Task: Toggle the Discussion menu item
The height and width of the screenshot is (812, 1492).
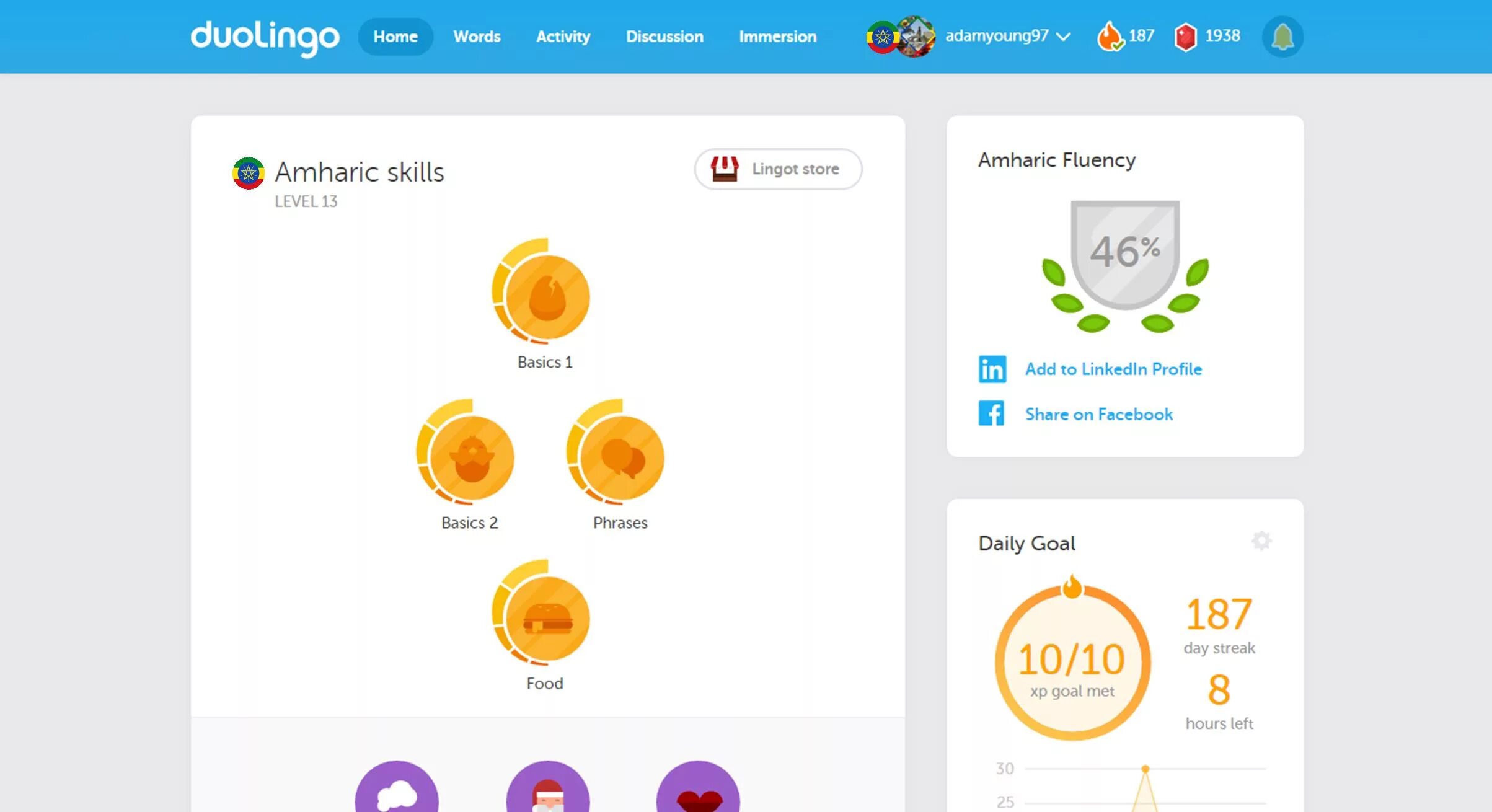Action: pos(665,36)
